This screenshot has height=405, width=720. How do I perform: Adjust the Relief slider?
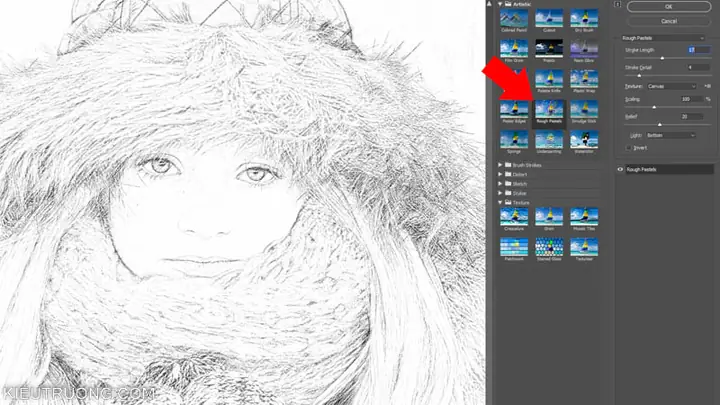(660, 124)
